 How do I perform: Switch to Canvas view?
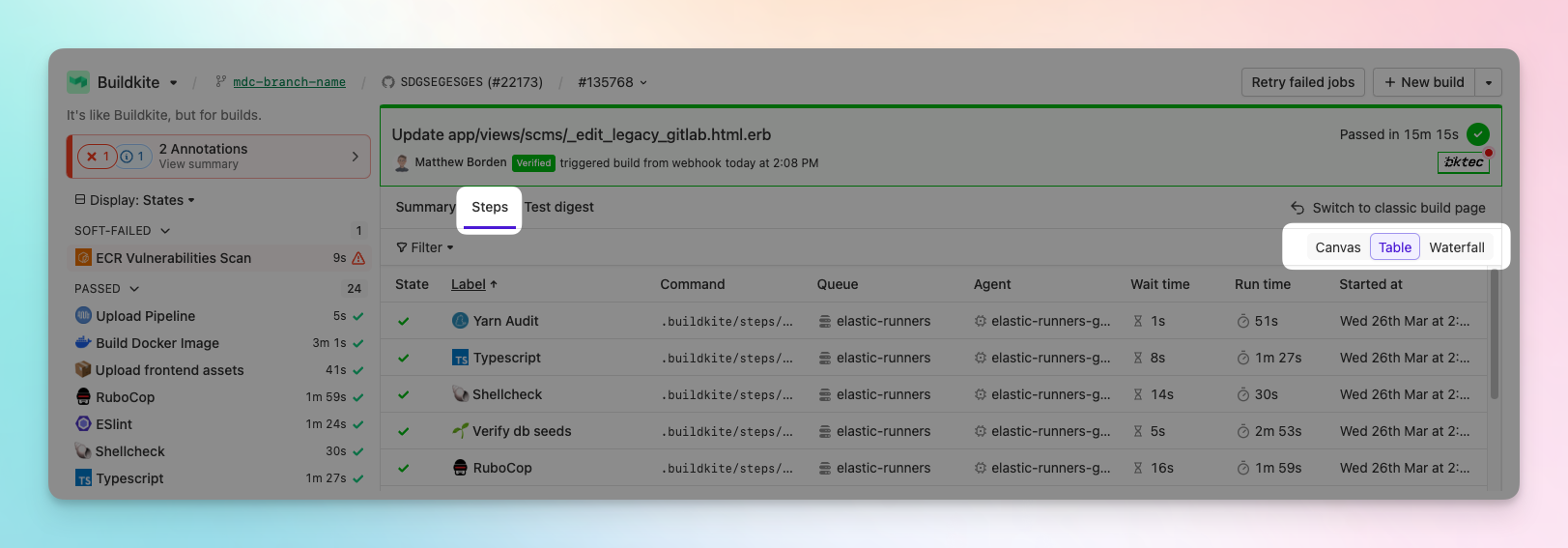[x=1337, y=247]
